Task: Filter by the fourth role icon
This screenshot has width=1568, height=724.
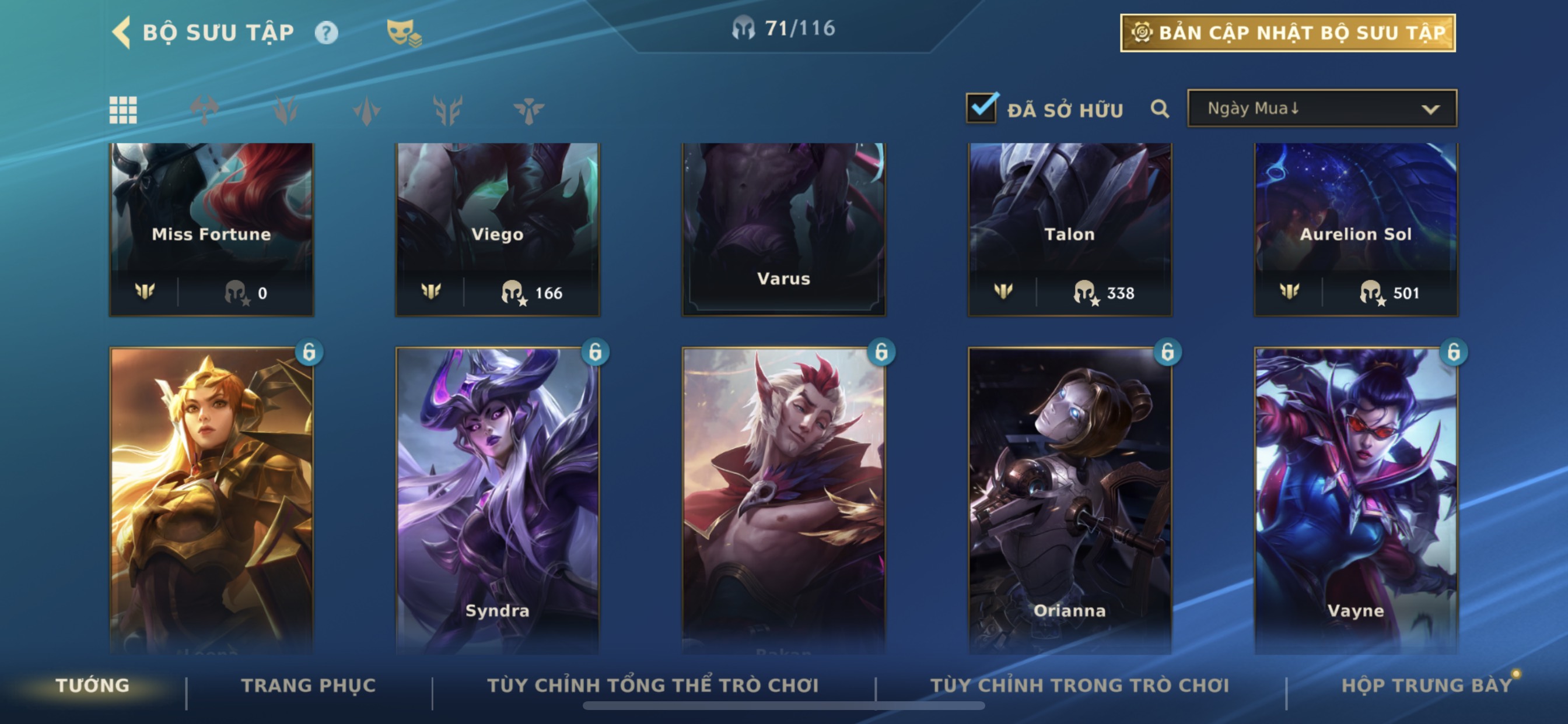Action: 447,110
